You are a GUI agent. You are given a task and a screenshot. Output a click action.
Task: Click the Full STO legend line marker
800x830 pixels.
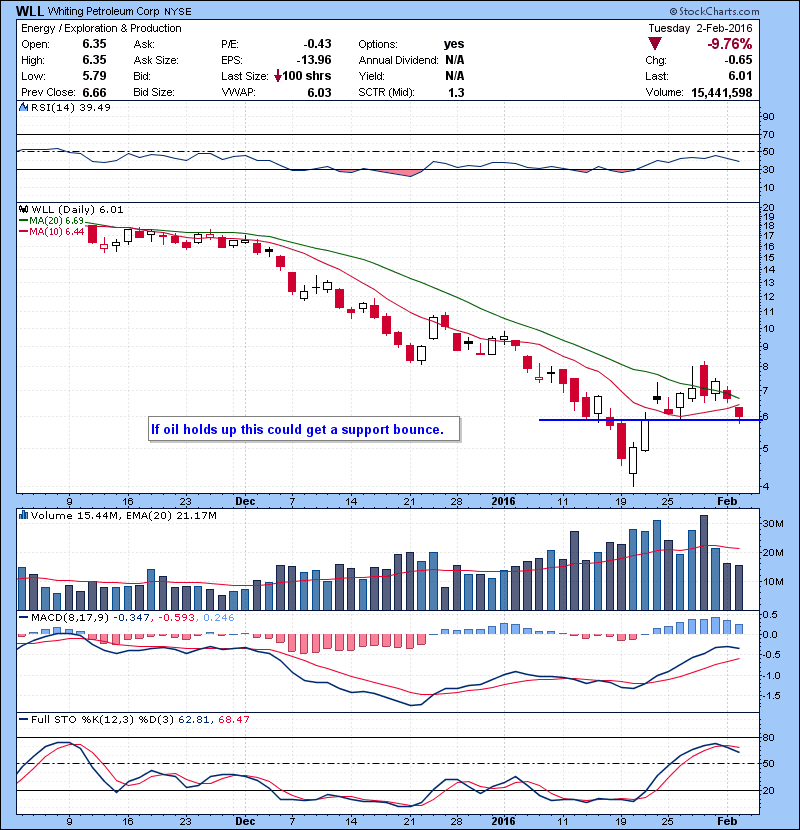[x=23, y=719]
